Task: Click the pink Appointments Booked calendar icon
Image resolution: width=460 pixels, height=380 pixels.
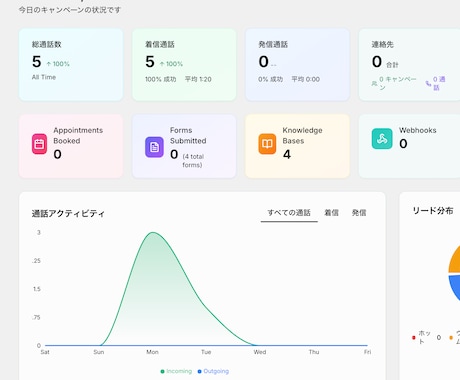Action: pos(39,144)
